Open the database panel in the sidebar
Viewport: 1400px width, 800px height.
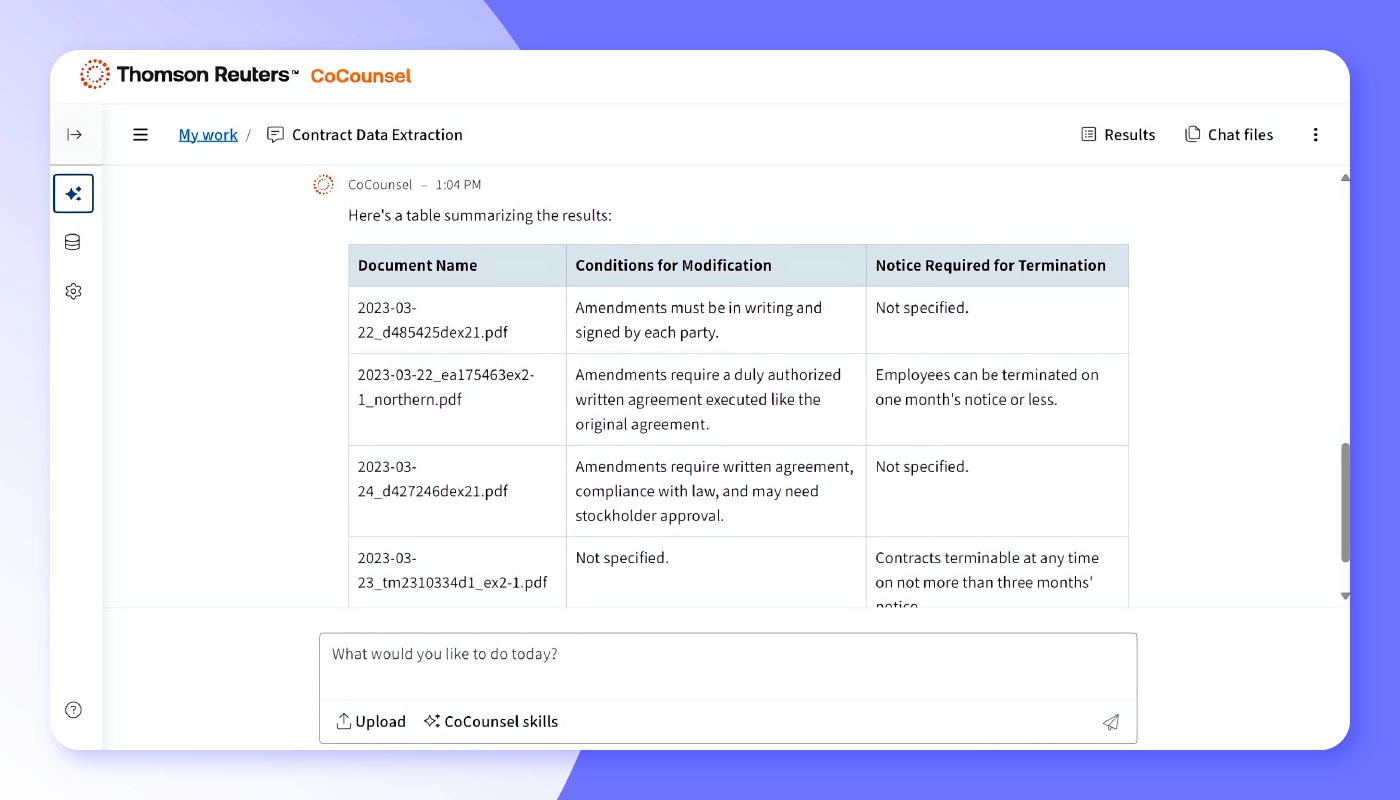[x=72, y=241]
